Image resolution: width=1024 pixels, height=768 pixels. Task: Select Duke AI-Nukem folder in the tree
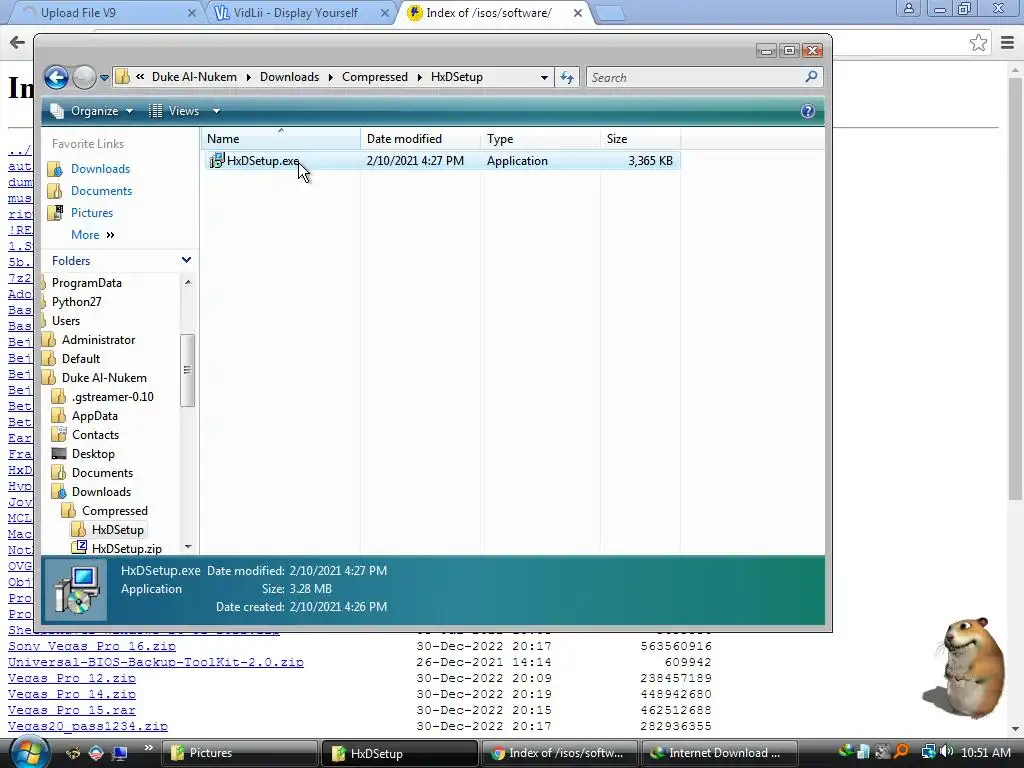tap(104, 377)
